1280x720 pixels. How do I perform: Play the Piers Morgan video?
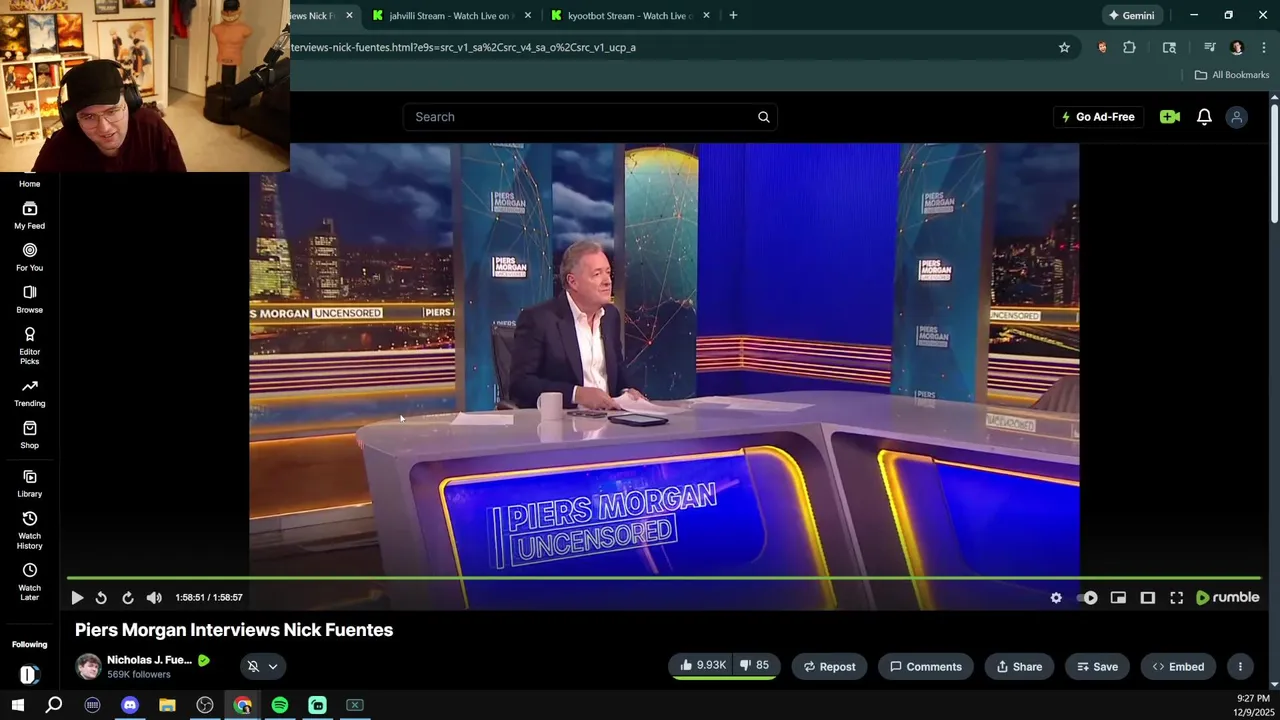click(77, 598)
